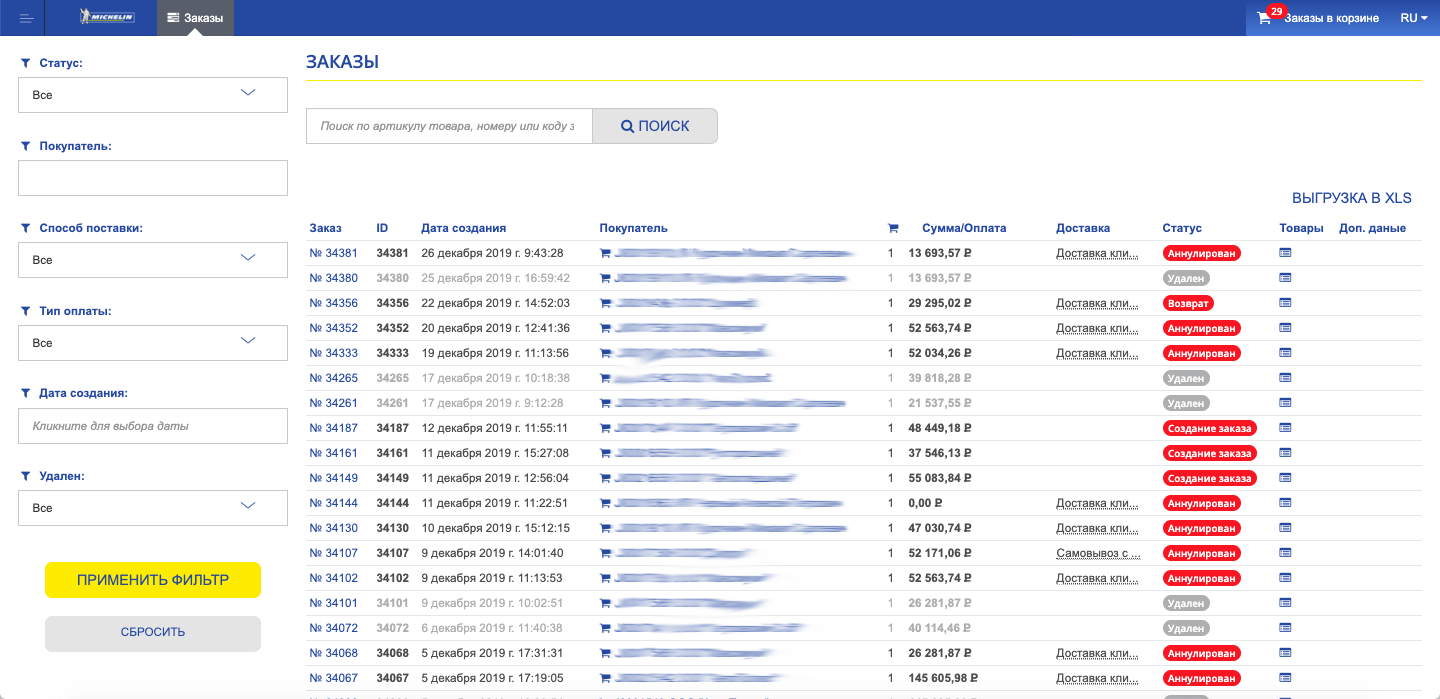The width and height of the screenshot is (1440, 699).
Task: Open the Заказы в корзине cart
Action: tap(1320, 18)
